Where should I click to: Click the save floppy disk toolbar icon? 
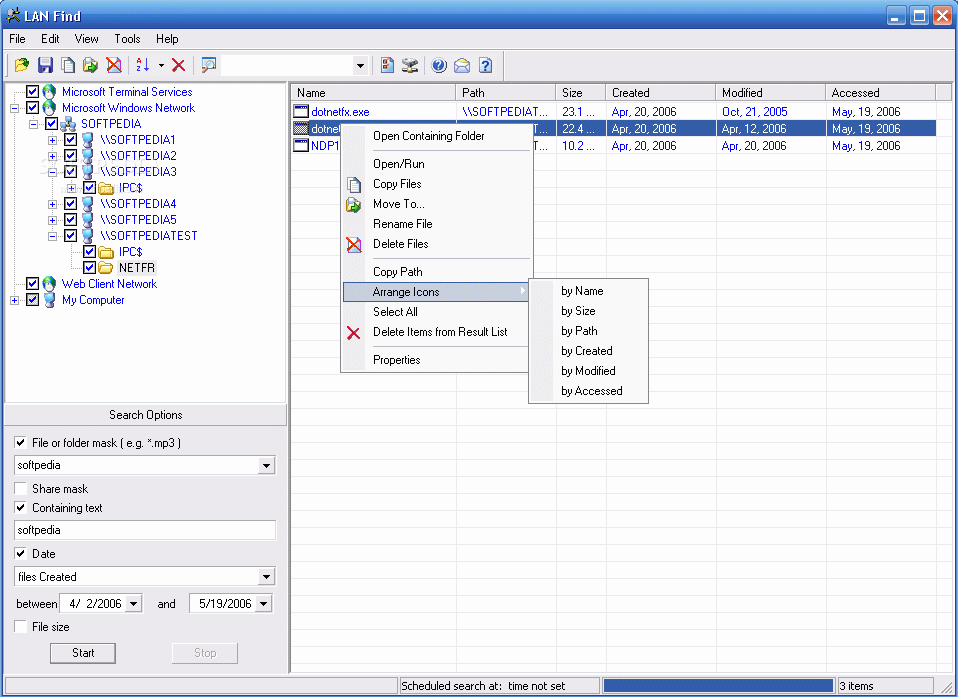point(45,65)
